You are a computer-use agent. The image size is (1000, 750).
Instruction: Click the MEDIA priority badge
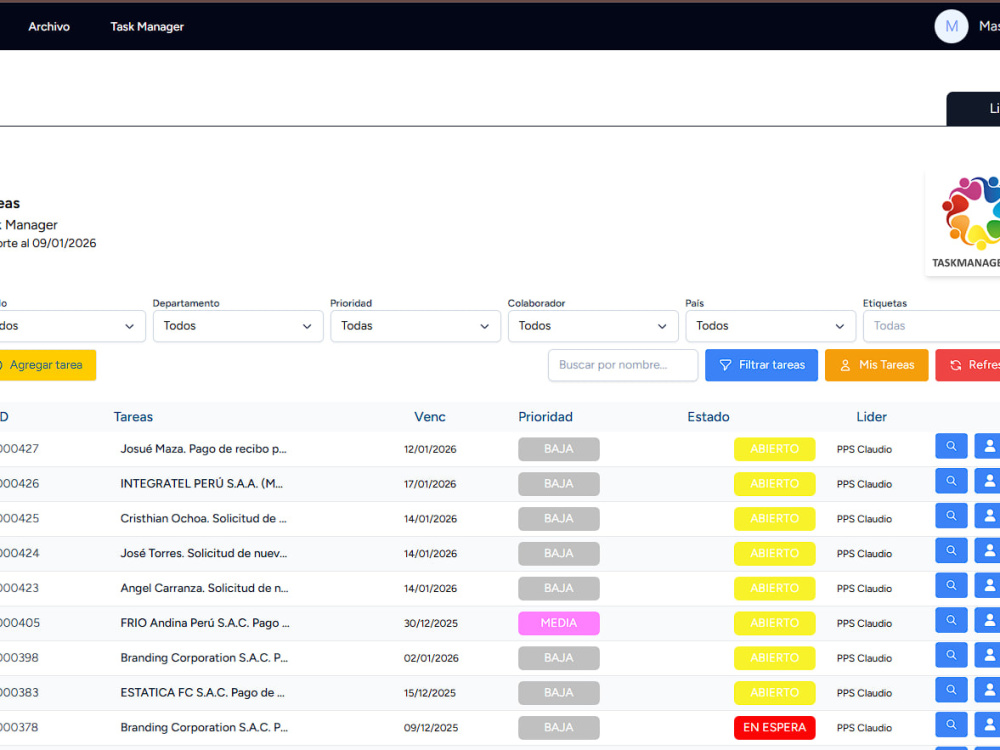point(559,623)
